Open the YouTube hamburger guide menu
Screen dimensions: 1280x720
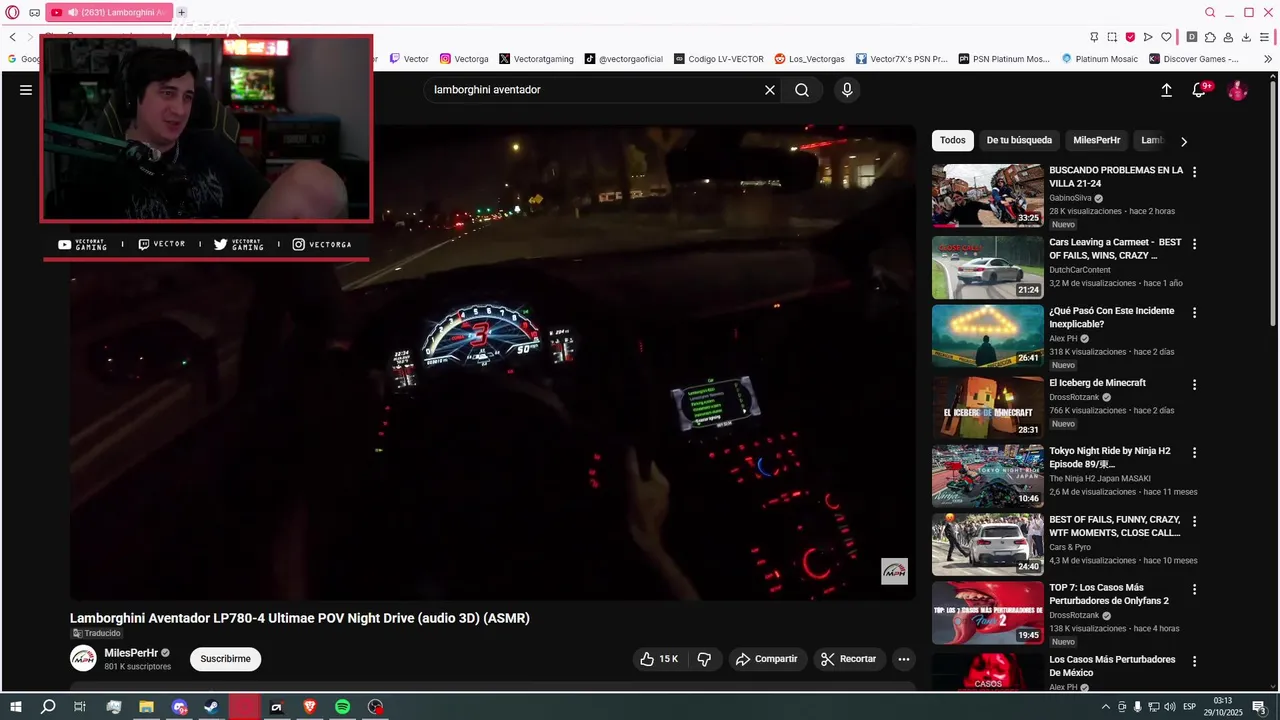(x=26, y=90)
